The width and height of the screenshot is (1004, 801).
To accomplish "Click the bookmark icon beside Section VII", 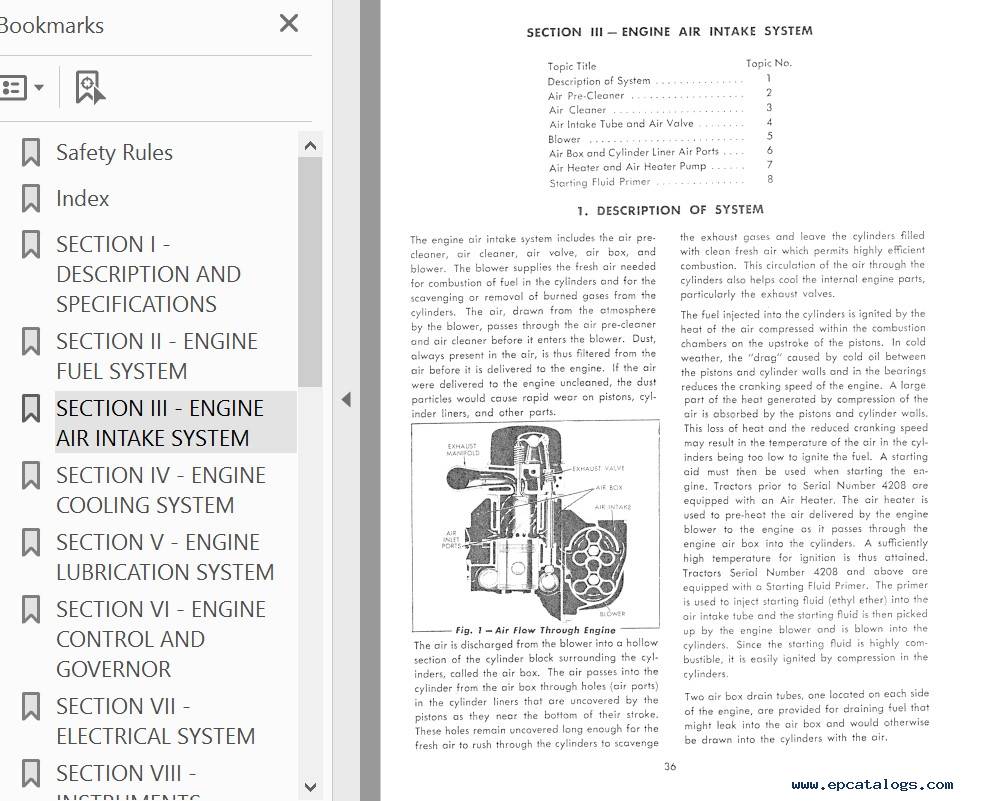I will (x=31, y=707).
